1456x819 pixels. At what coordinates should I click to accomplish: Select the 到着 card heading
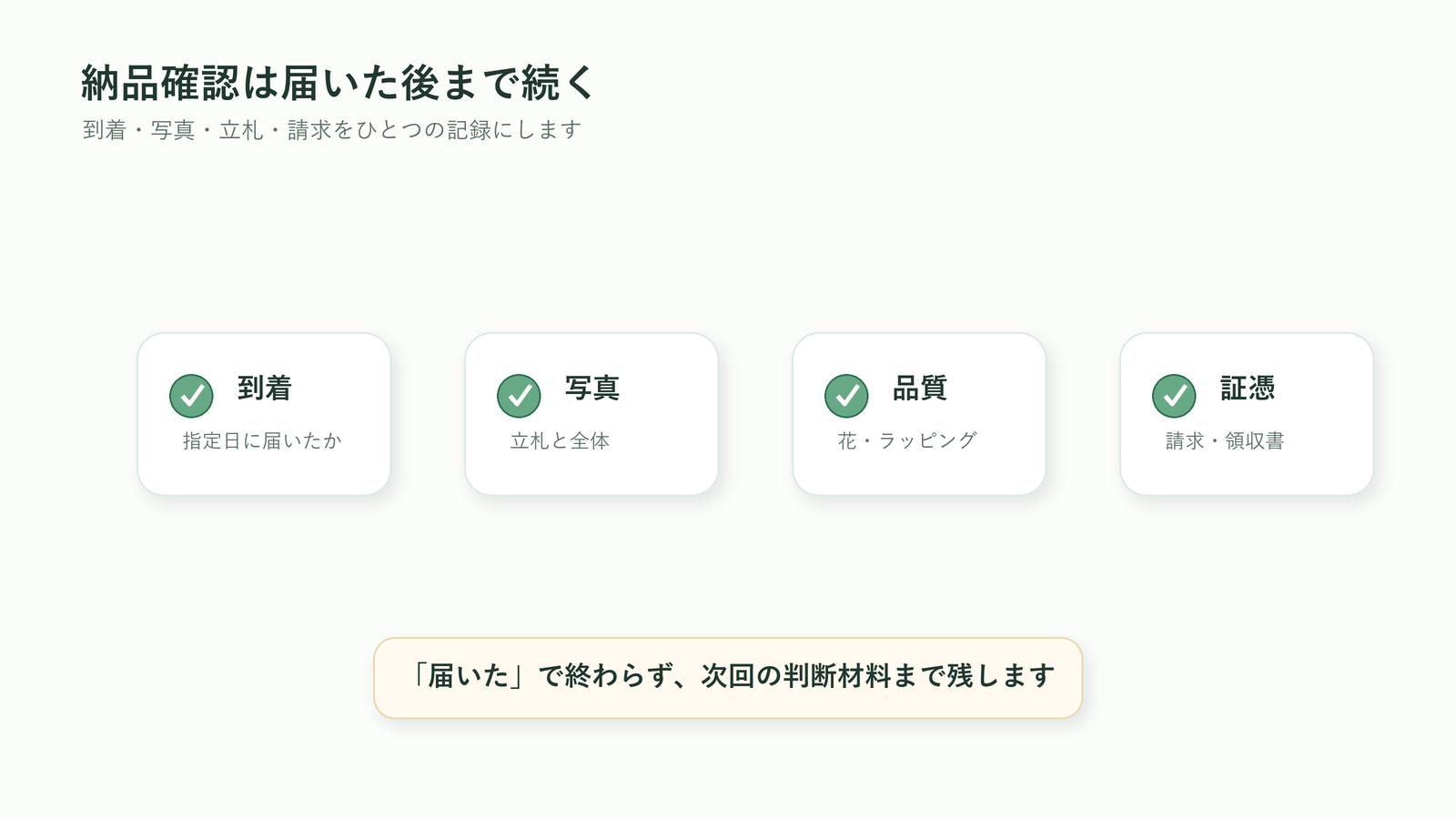[264, 389]
